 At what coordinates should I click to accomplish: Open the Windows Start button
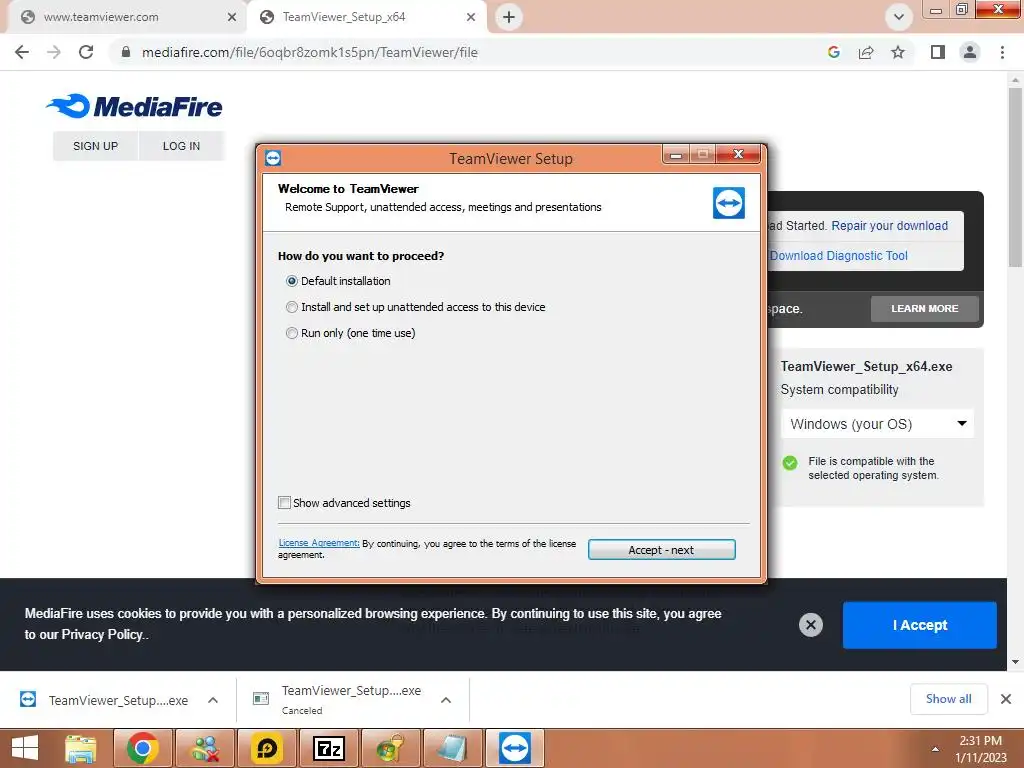(x=25, y=748)
